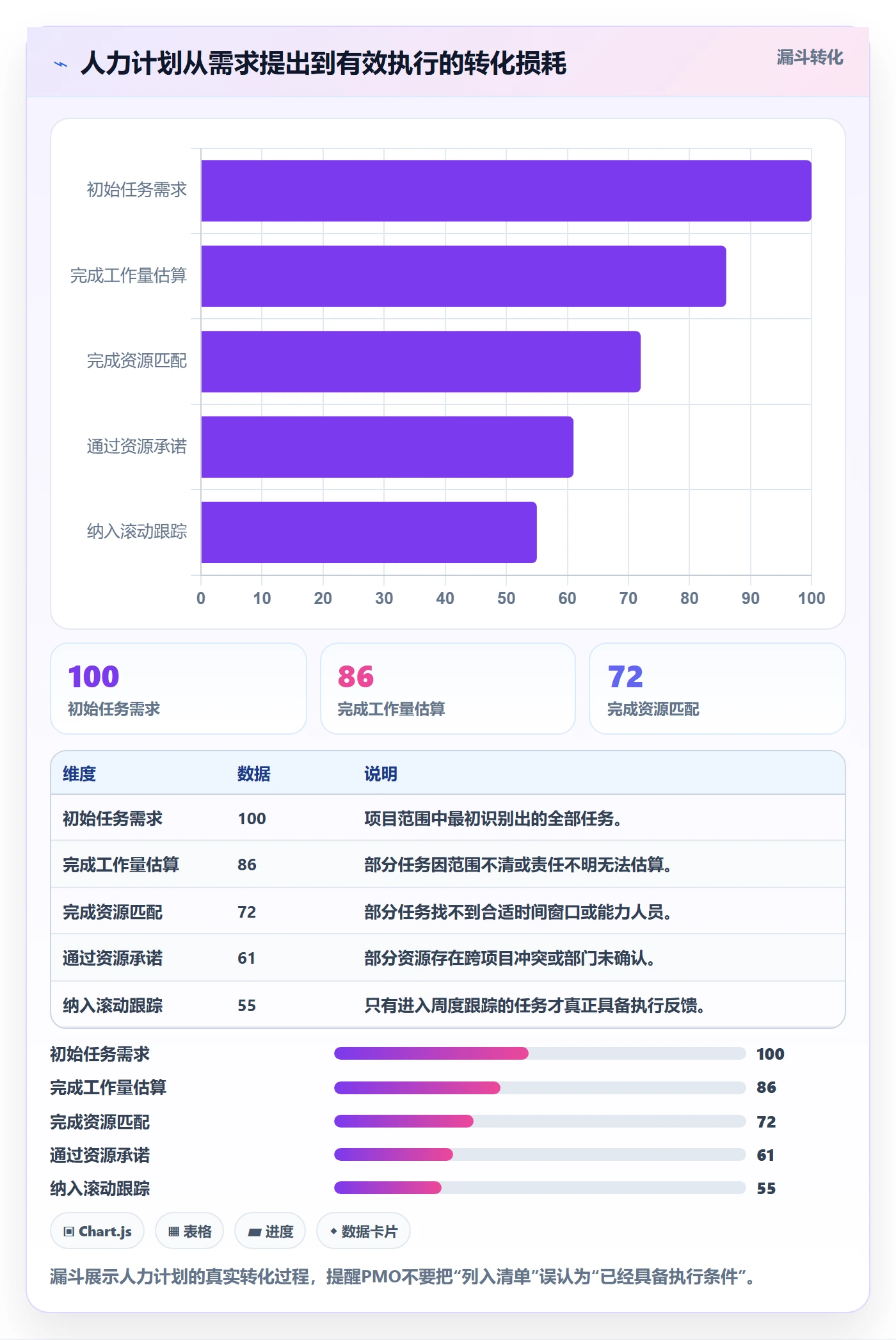Click the 完成资源匹配 progress bar showing 72
Screen dimensions: 896x1340
coord(540,1121)
